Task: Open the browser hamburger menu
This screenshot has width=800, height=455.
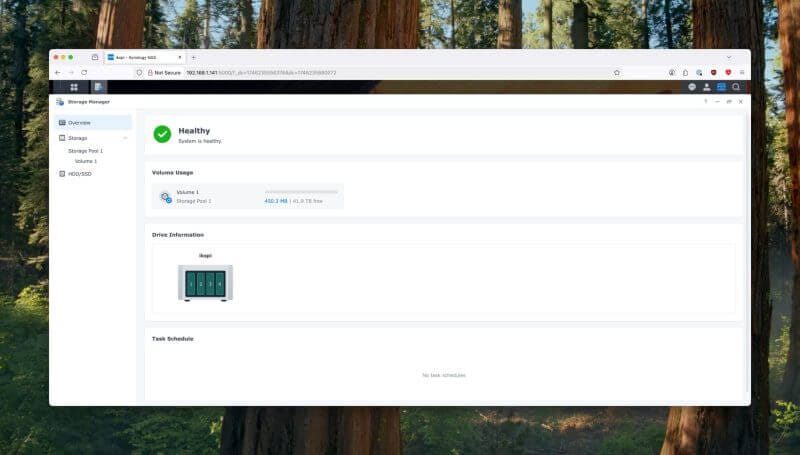Action: tap(742, 72)
